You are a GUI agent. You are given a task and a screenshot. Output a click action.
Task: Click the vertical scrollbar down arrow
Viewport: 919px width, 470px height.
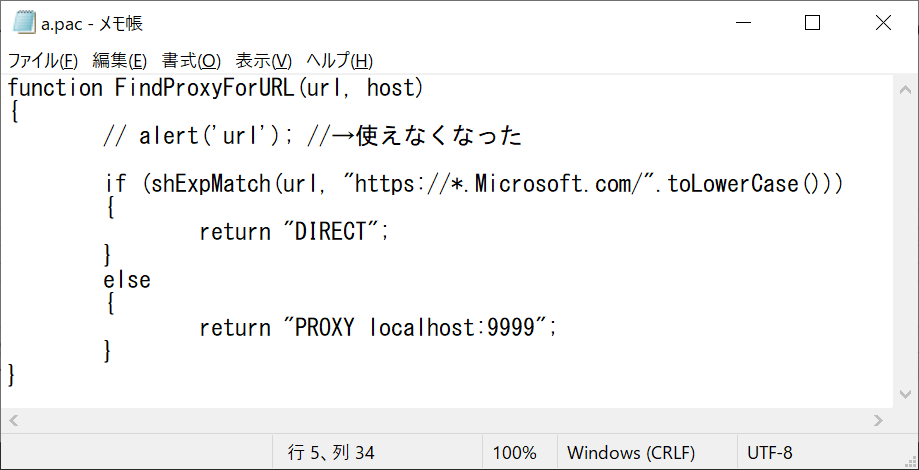coord(905,394)
